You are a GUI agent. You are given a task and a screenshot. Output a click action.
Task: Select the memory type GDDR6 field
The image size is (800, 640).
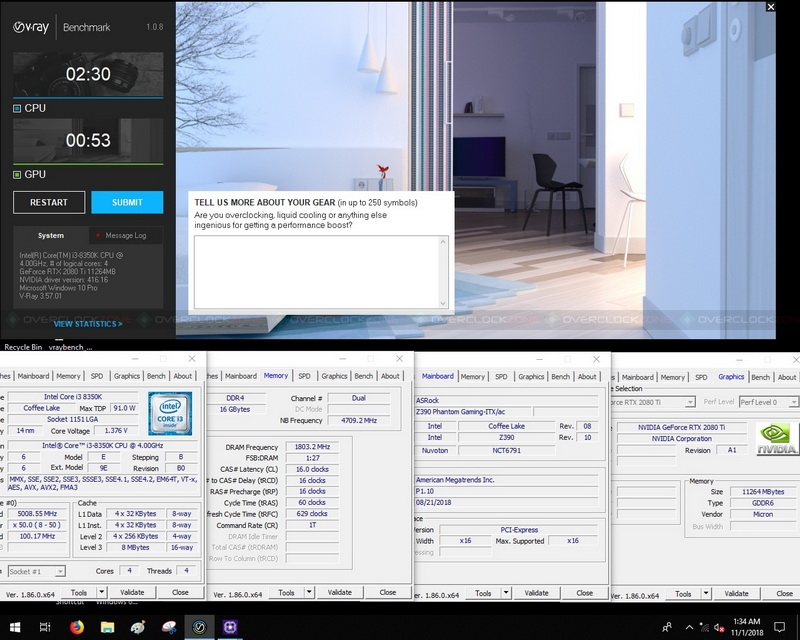762,503
